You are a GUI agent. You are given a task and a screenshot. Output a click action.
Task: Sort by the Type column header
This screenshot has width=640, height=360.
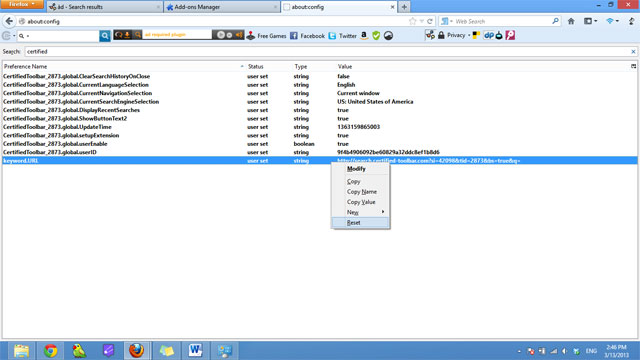point(314,66)
